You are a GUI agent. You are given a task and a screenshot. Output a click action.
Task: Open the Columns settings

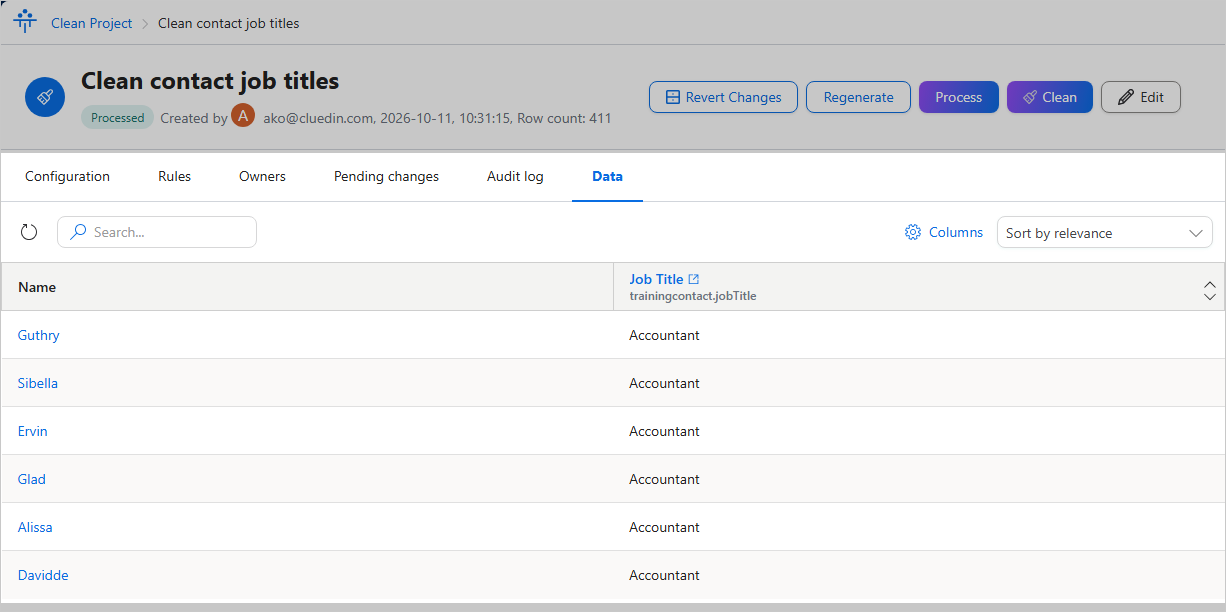944,232
